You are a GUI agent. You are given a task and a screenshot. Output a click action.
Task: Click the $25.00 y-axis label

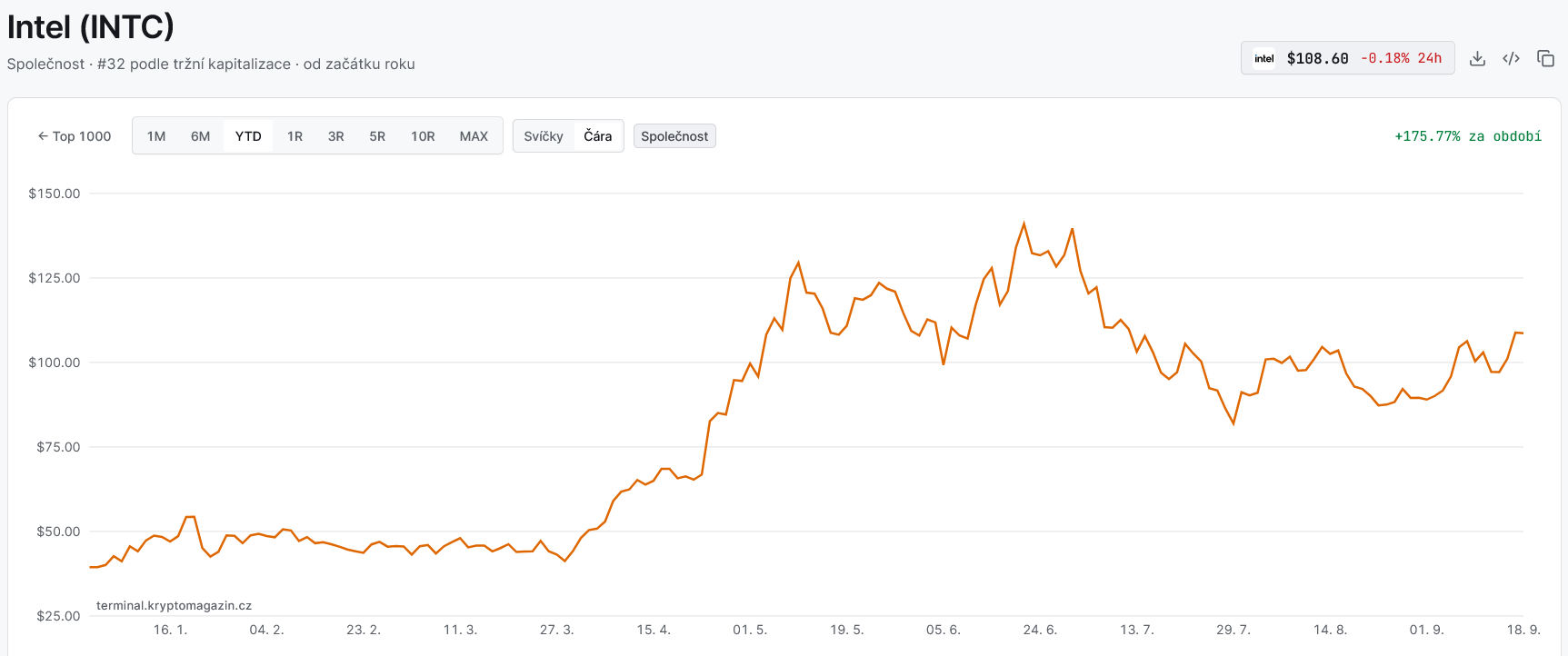58,616
